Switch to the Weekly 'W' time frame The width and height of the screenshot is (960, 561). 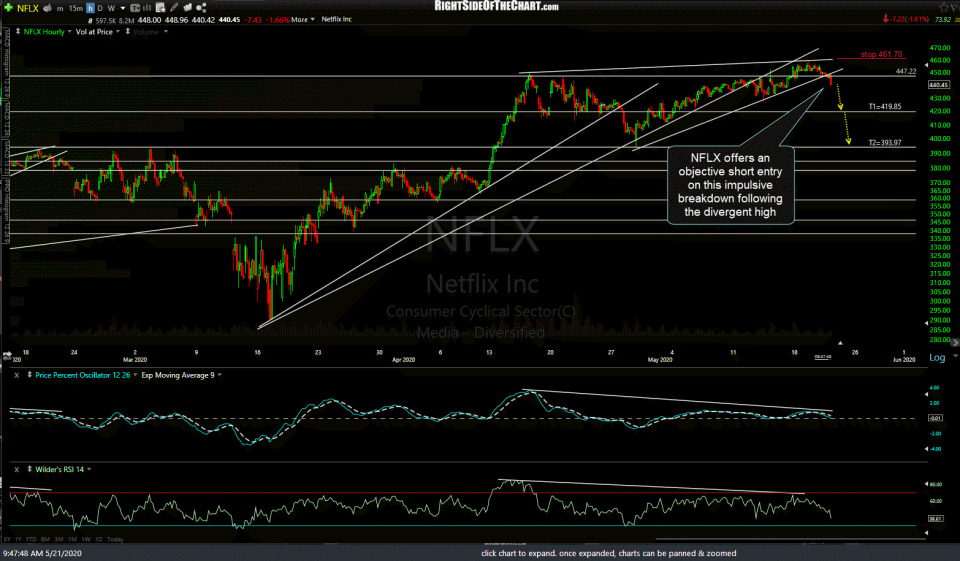click(111, 9)
